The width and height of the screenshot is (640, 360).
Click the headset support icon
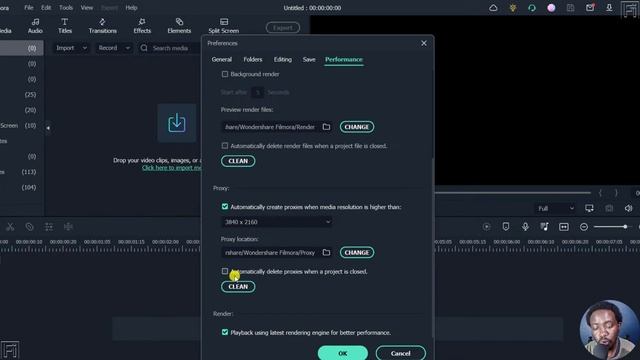click(531, 8)
